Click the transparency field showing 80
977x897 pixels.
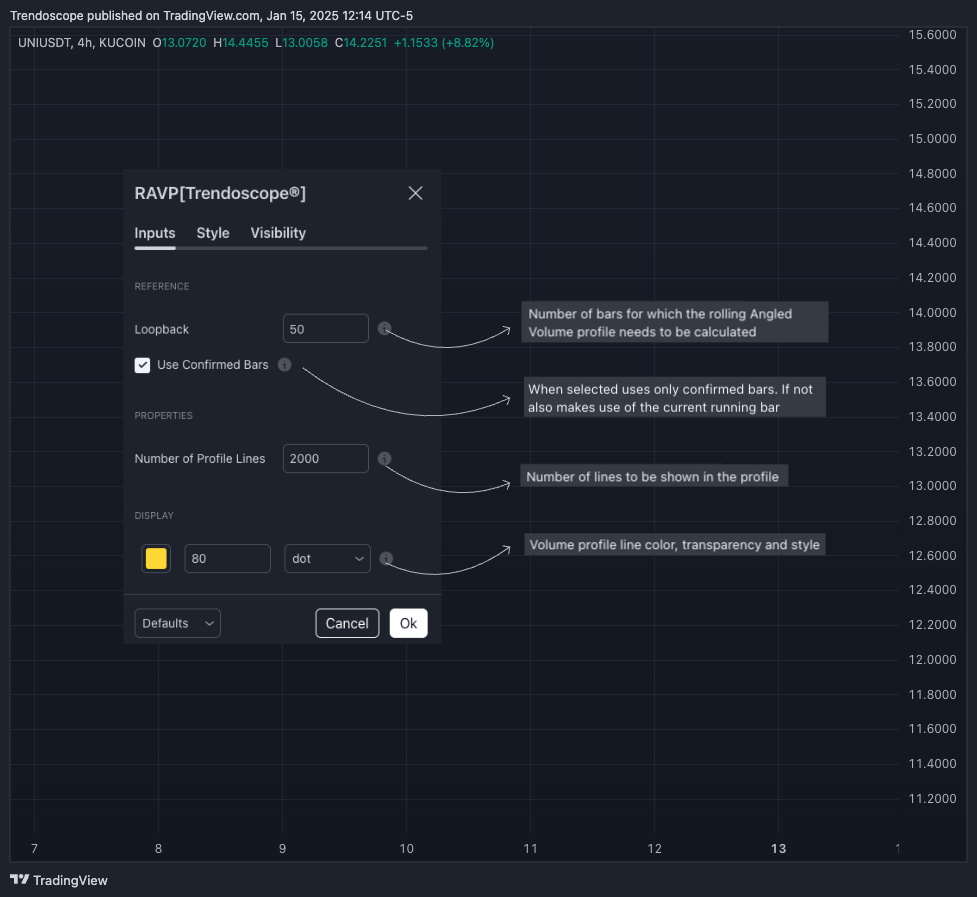(227, 559)
